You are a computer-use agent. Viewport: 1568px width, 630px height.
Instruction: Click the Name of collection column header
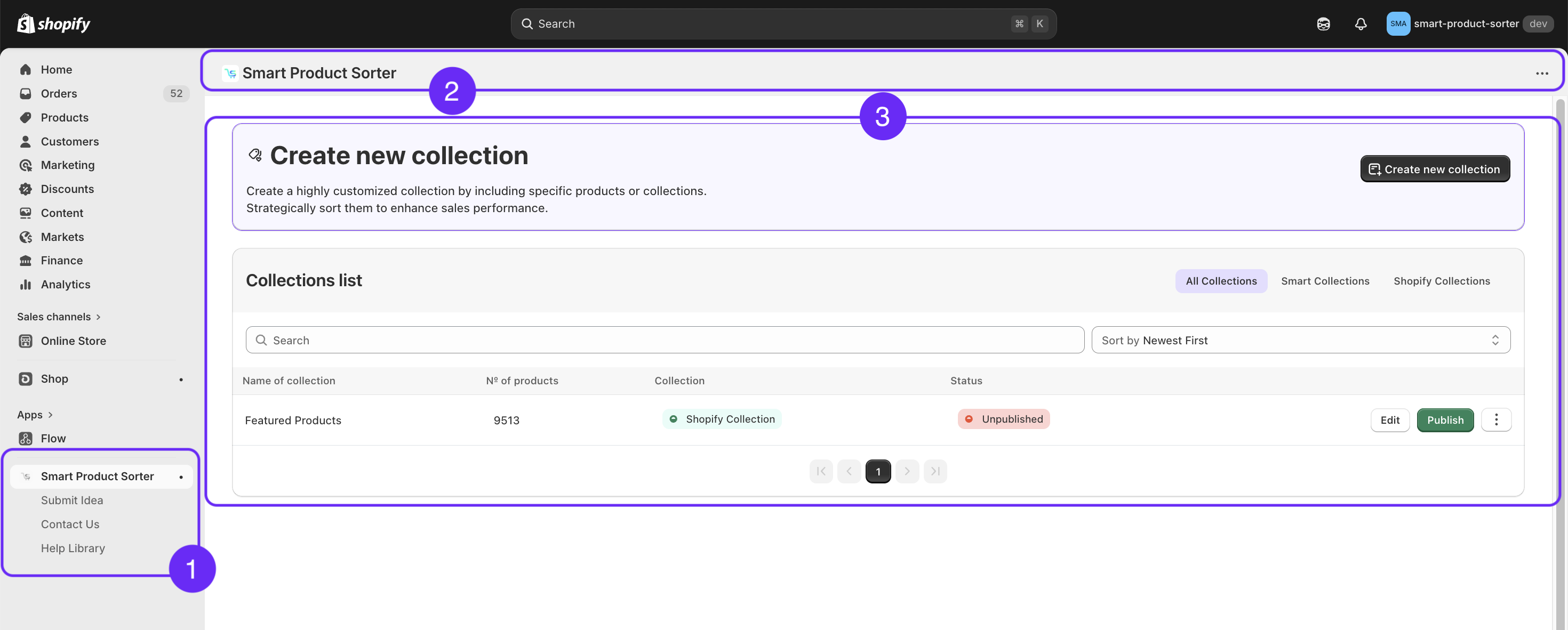point(289,381)
